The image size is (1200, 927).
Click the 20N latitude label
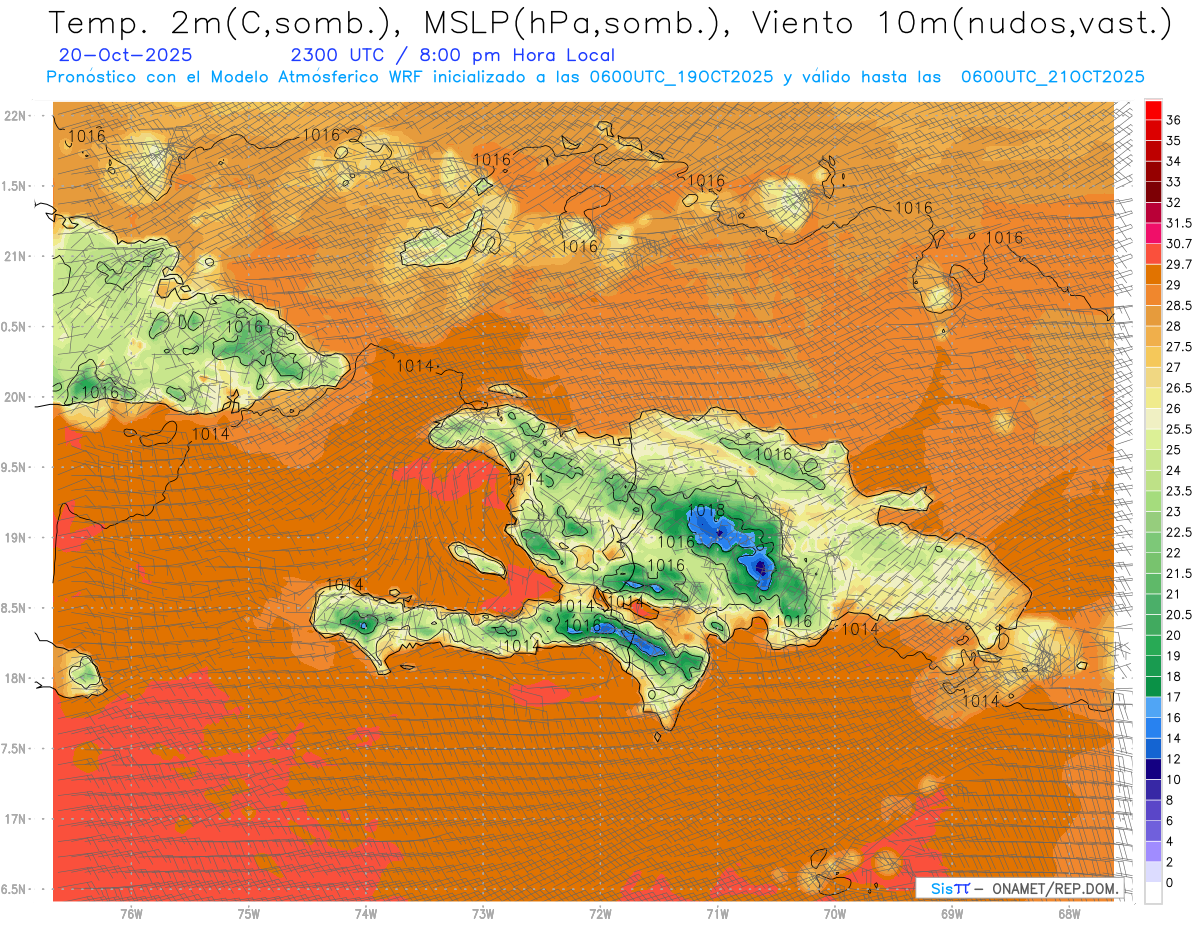(x=14, y=397)
